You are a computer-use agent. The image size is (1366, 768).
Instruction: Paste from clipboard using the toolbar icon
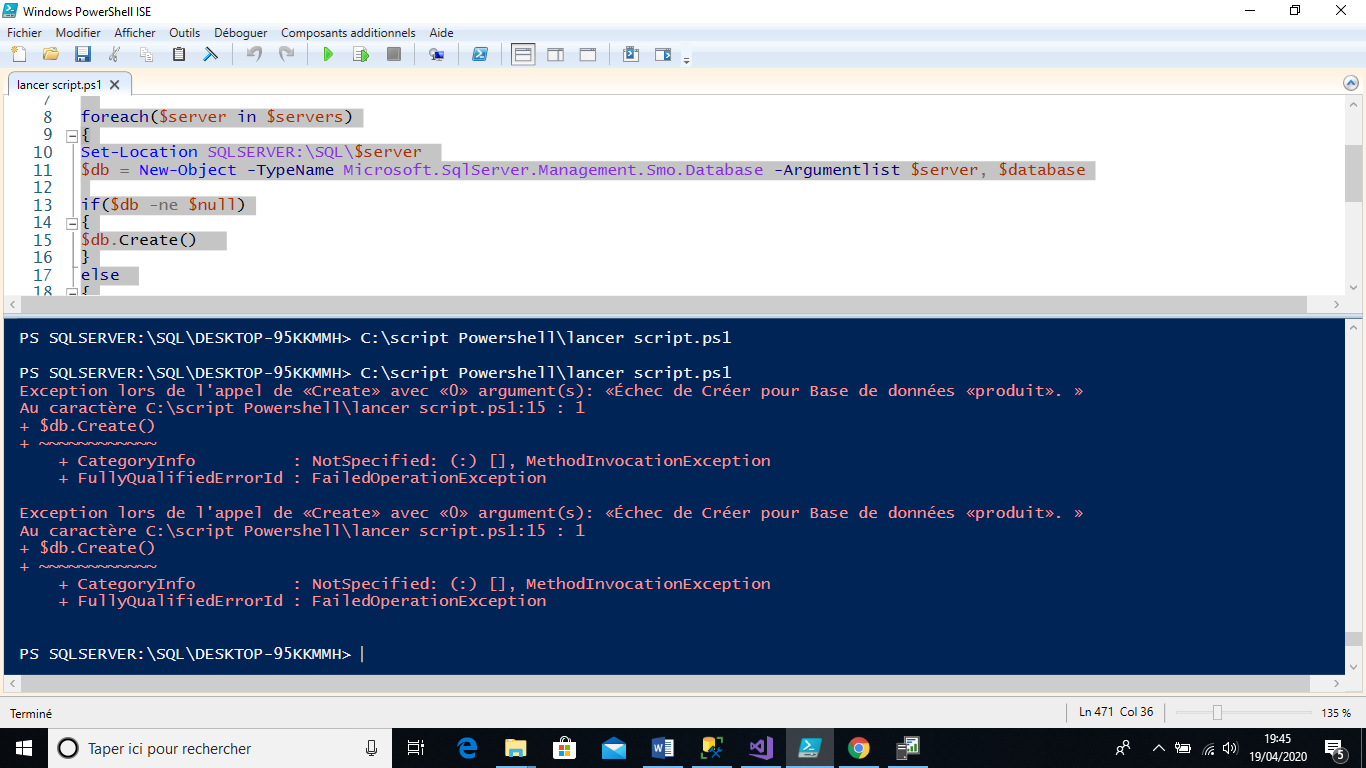[x=179, y=54]
